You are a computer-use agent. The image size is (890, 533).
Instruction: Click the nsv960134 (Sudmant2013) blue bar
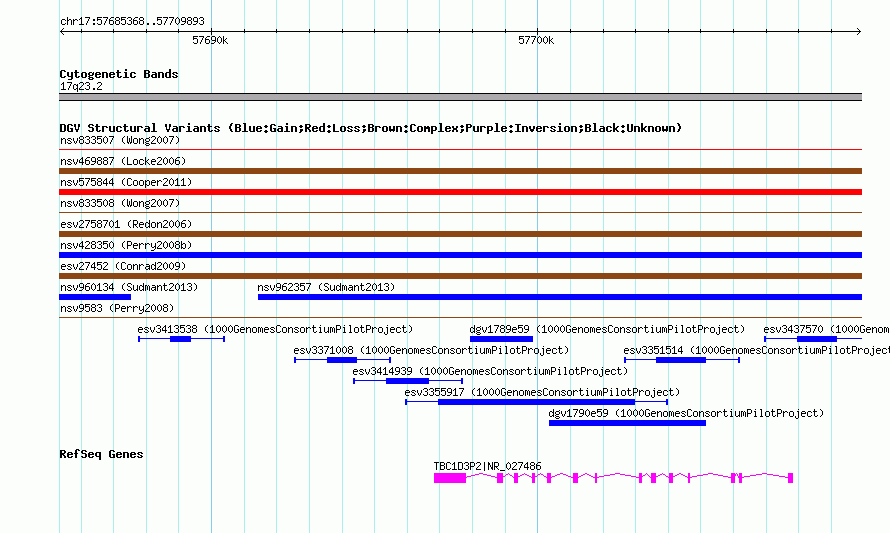95,297
